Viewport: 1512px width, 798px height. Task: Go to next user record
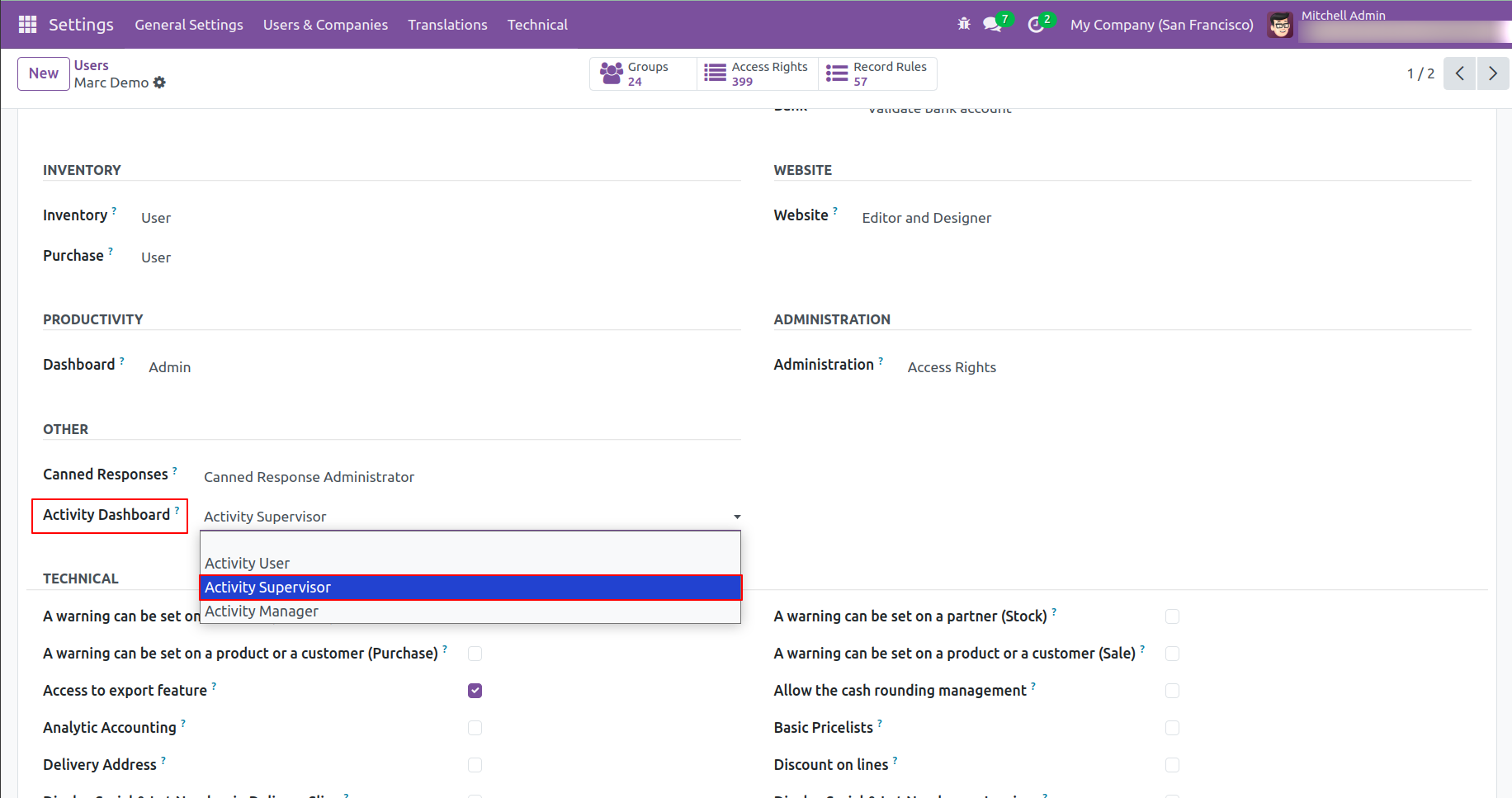point(1493,73)
